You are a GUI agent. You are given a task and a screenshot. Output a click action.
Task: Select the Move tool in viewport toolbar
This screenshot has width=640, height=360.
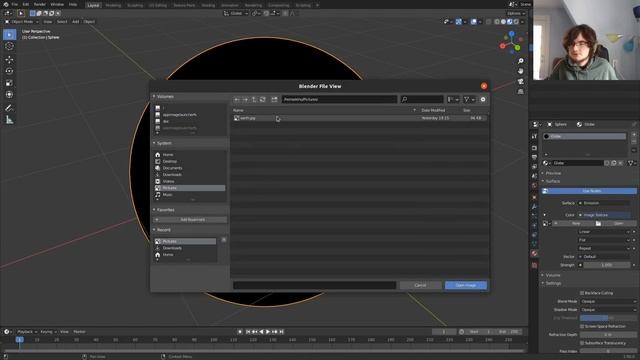[x=9, y=59]
